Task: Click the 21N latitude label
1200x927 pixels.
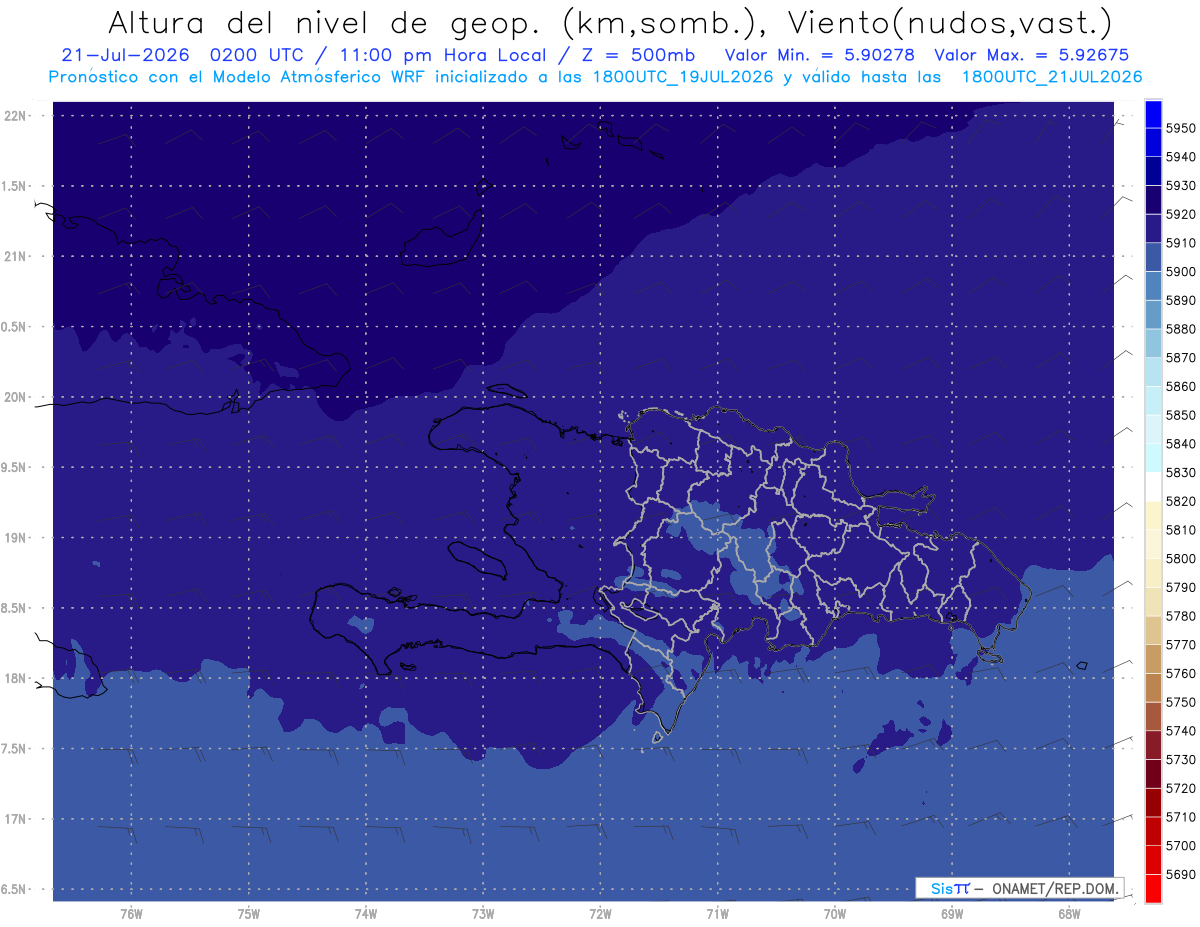Action: [16, 256]
